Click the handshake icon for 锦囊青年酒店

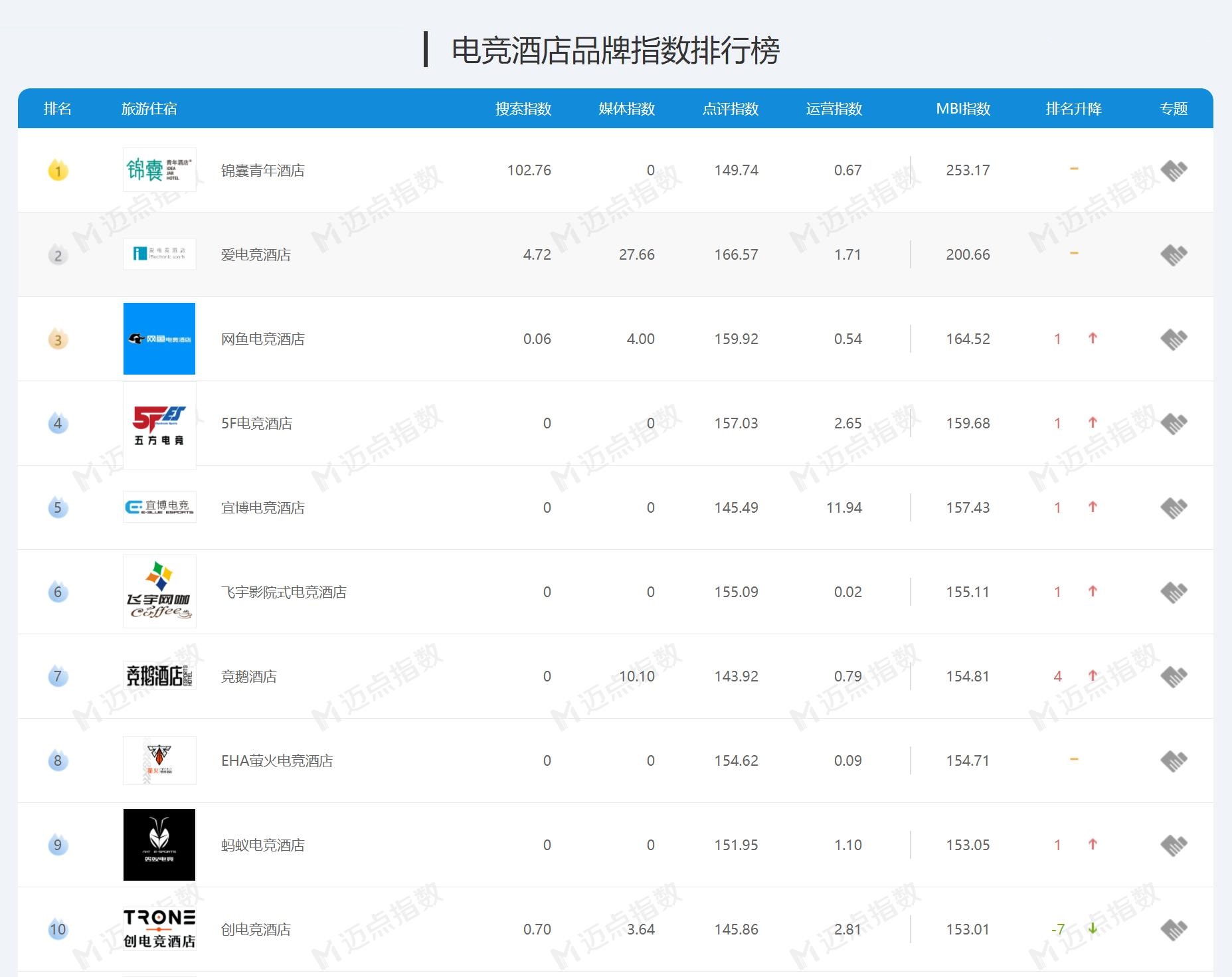pos(1174,171)
